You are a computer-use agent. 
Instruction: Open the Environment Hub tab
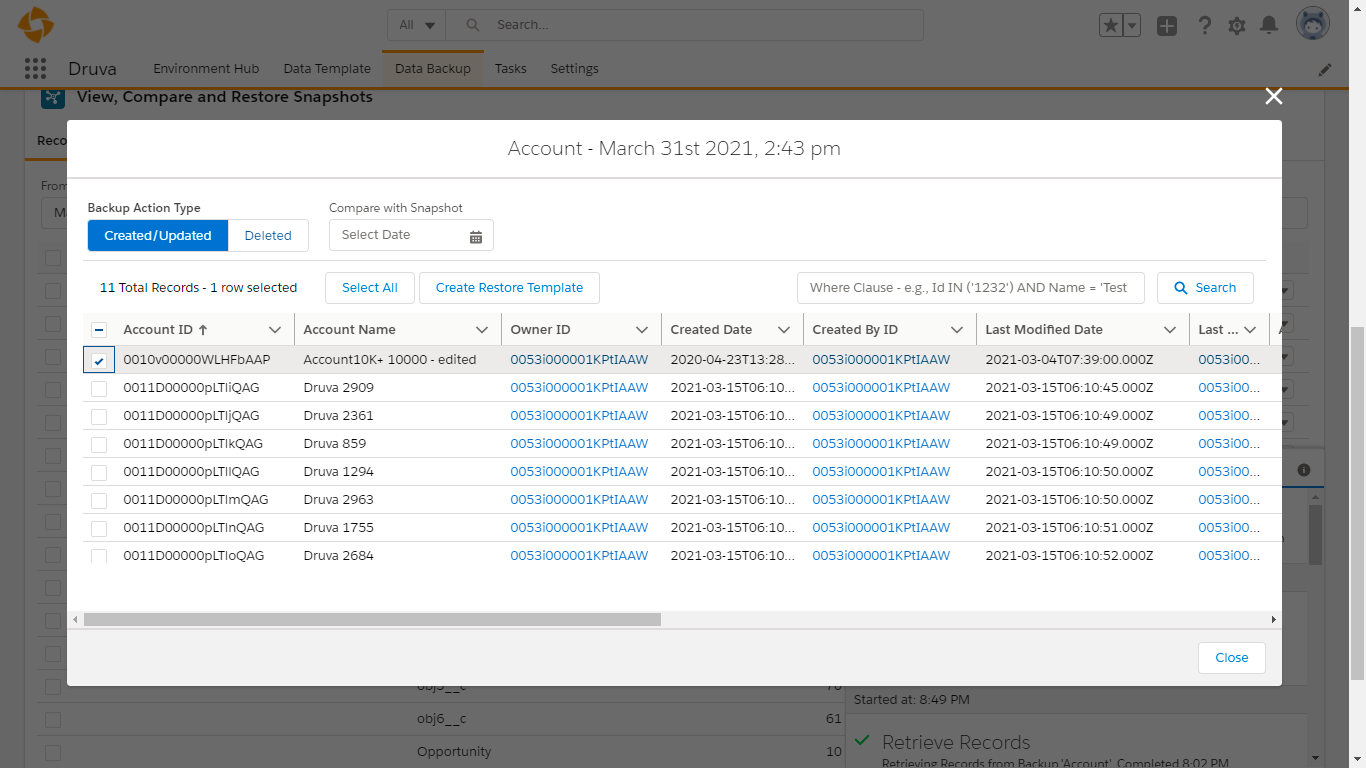click(x=206, y=69)
